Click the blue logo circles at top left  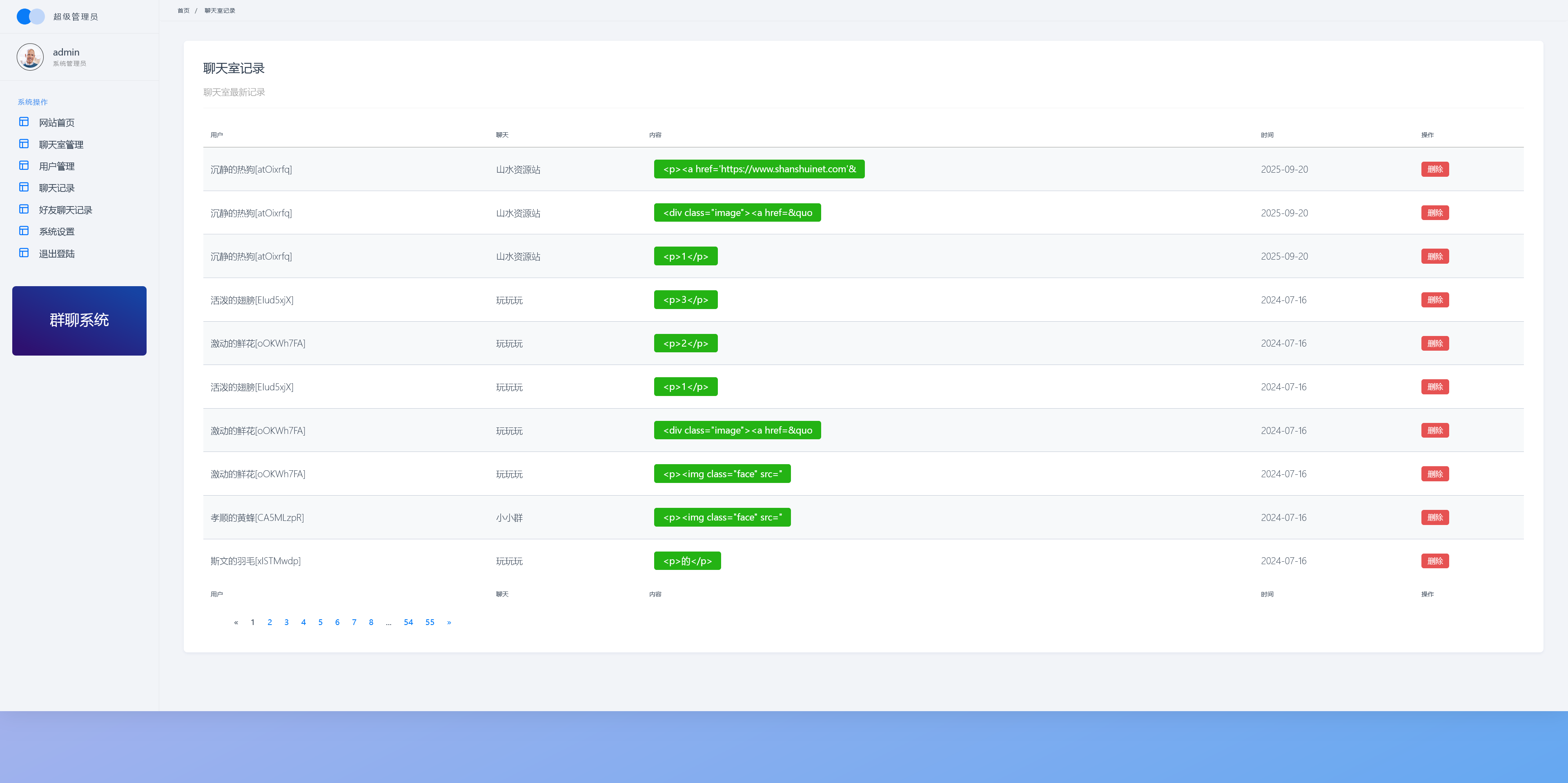pyautogui.click(x=31, y=16)
